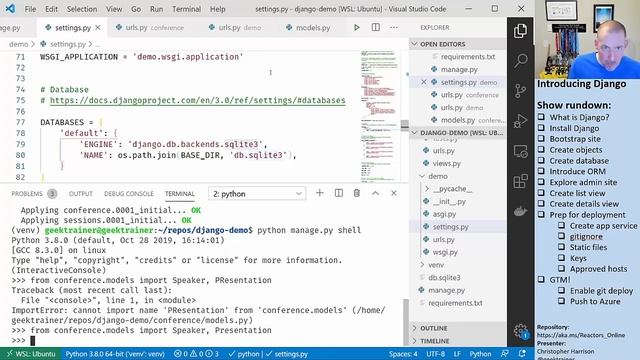This screenshot has height=360, width=640.
Task: Open the Explorer view in activity bar
Action: [x=520, y=31]
